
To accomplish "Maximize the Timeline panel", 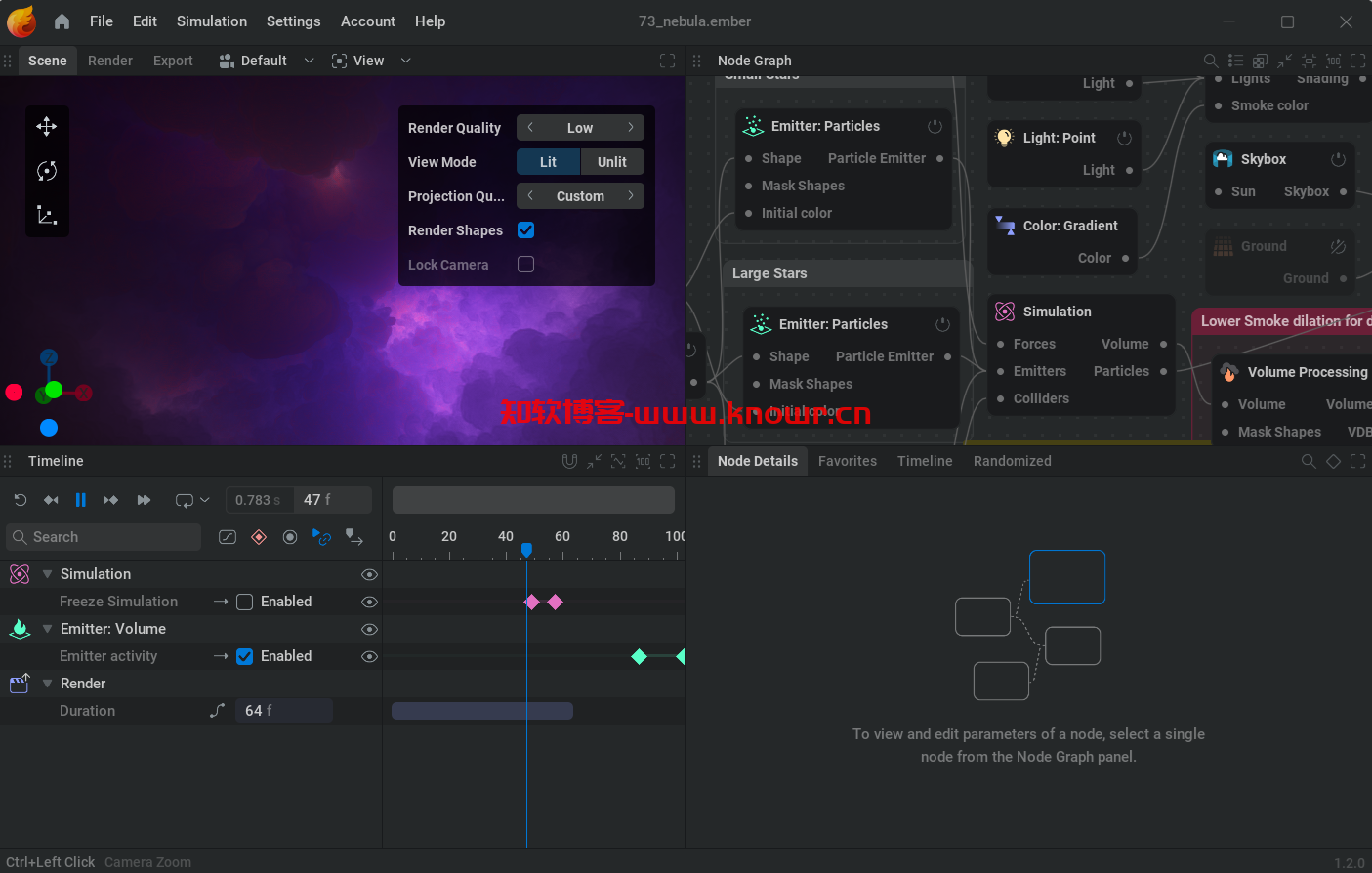I will pos(668,461).
